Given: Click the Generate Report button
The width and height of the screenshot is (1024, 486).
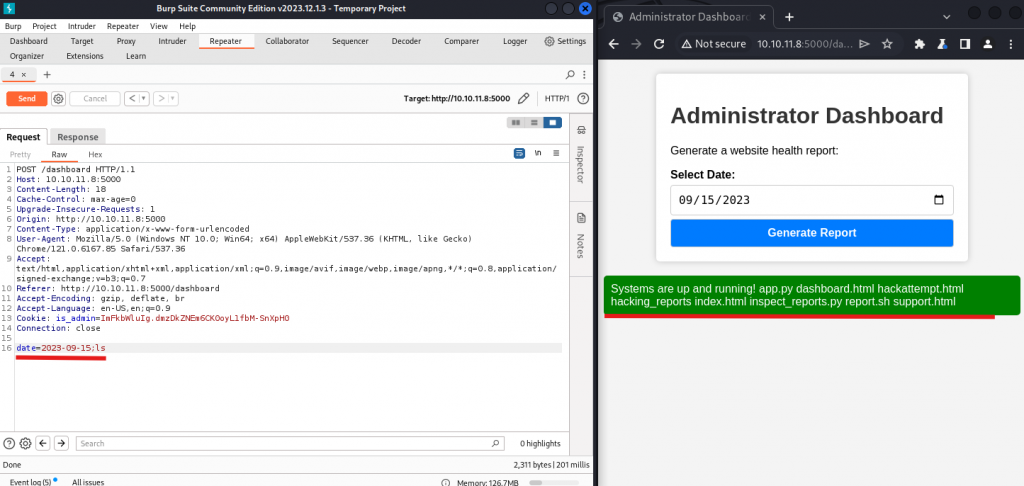Looking at the screenshot, I should coord(812,233).
